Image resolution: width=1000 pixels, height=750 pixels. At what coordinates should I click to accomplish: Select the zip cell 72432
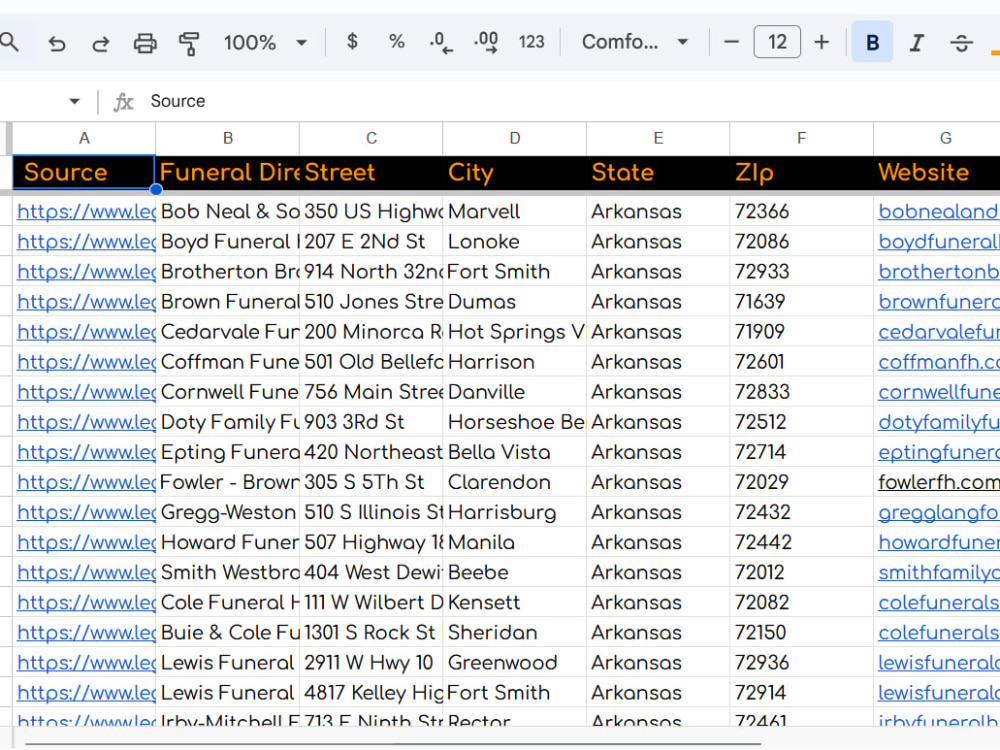[802, 511]
